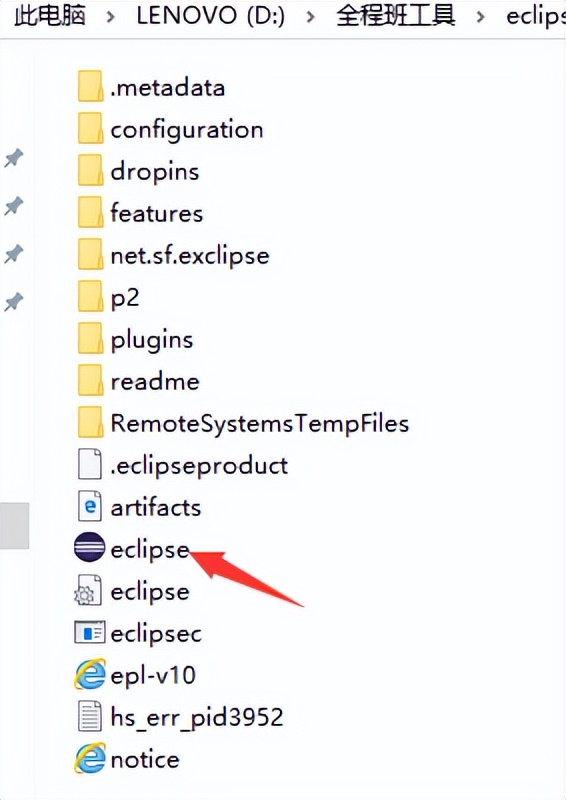Viewport: 566px width, 800px height.
Task: Select the net.sf.exclipse folder
Action: 174,255
